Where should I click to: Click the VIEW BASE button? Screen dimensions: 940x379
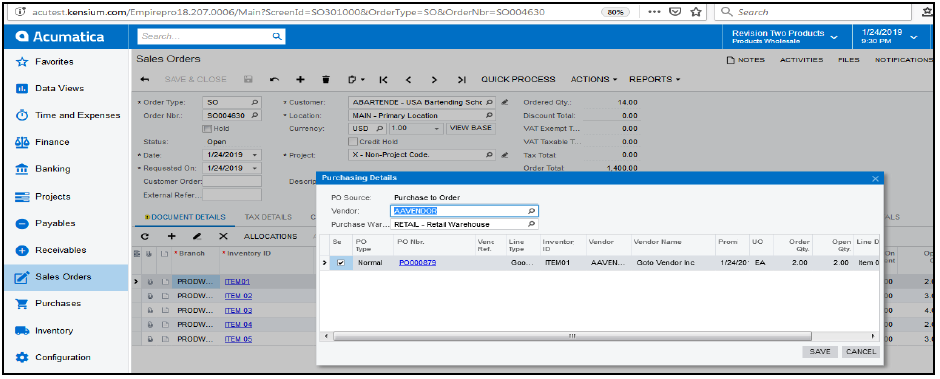pos(471,128)
